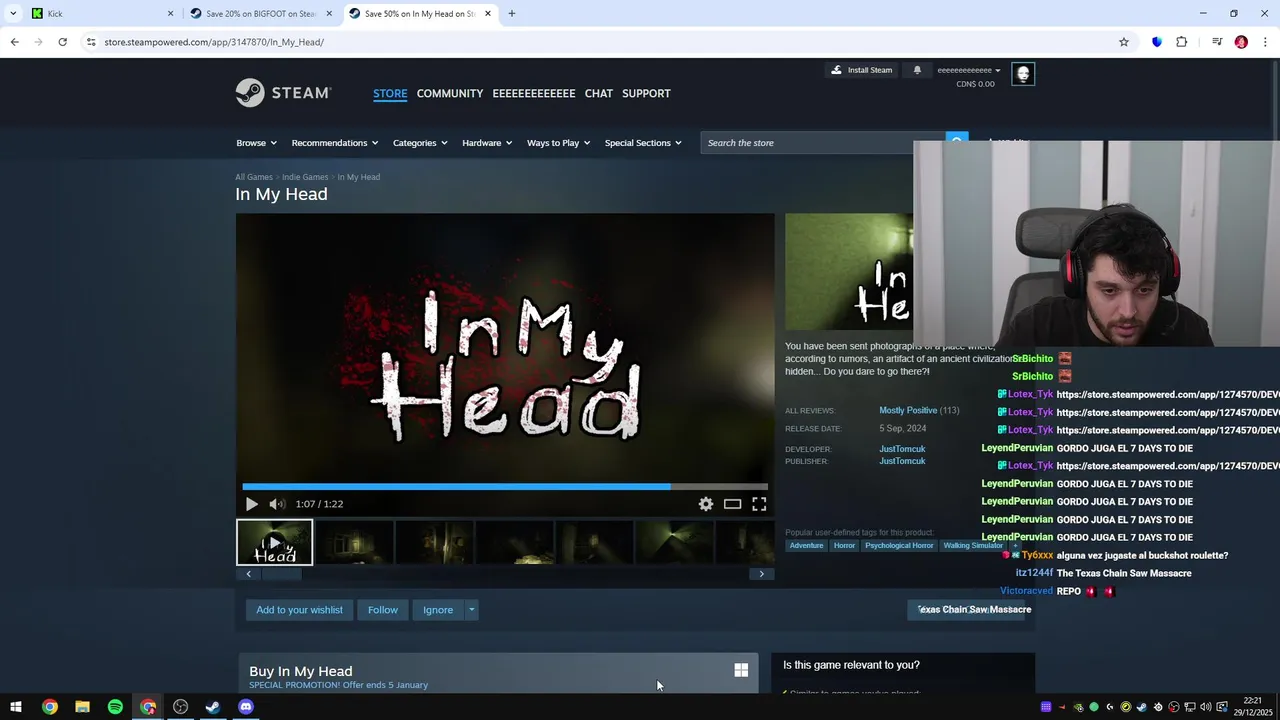Image resolution: width=1280 pixels, height=720 pixels.
Task: Open the Bitwarden shield extension icon
Action: (1157, 42)
